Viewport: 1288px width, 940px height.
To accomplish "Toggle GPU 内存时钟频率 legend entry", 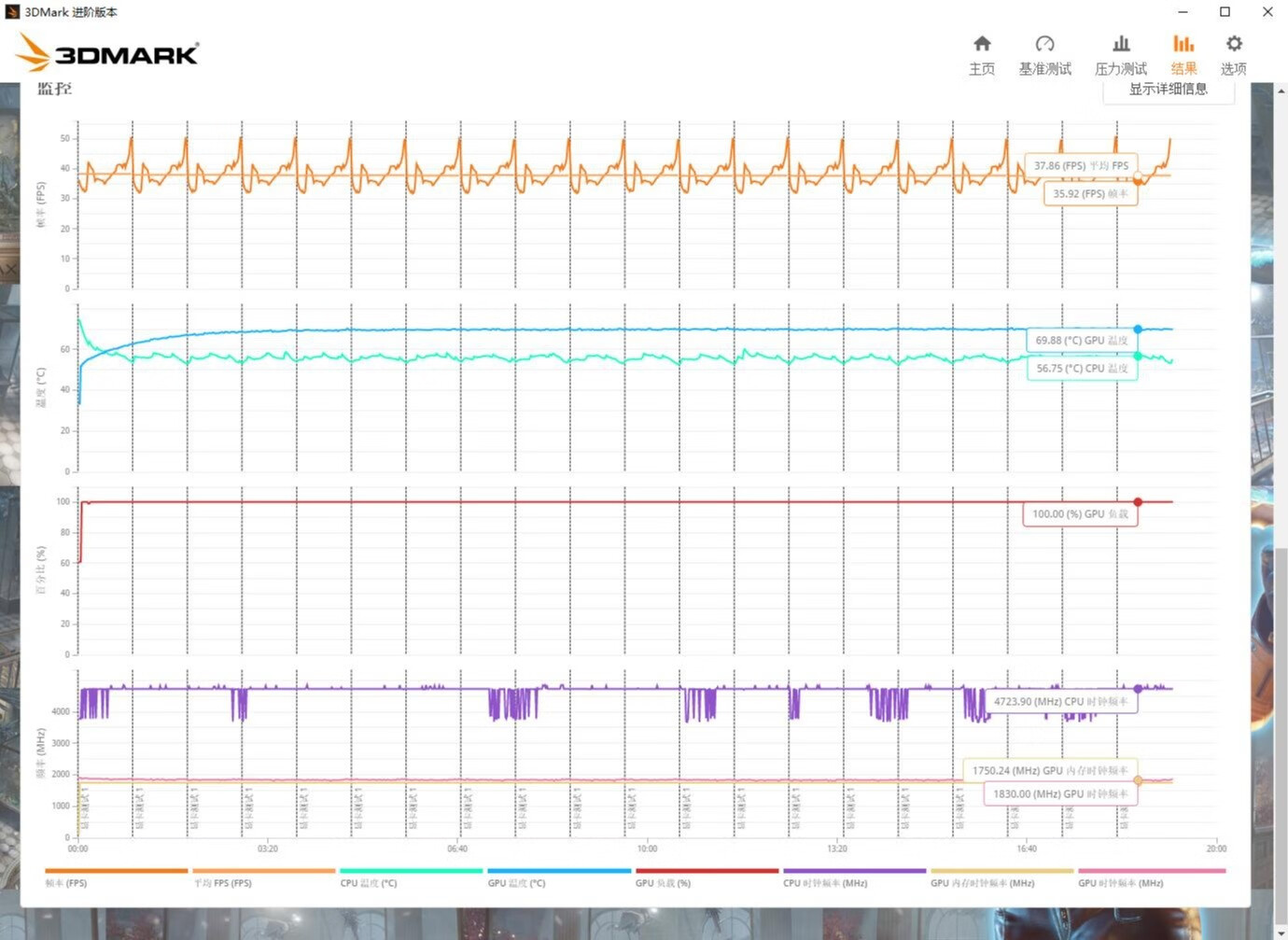I will [1001, 877].
